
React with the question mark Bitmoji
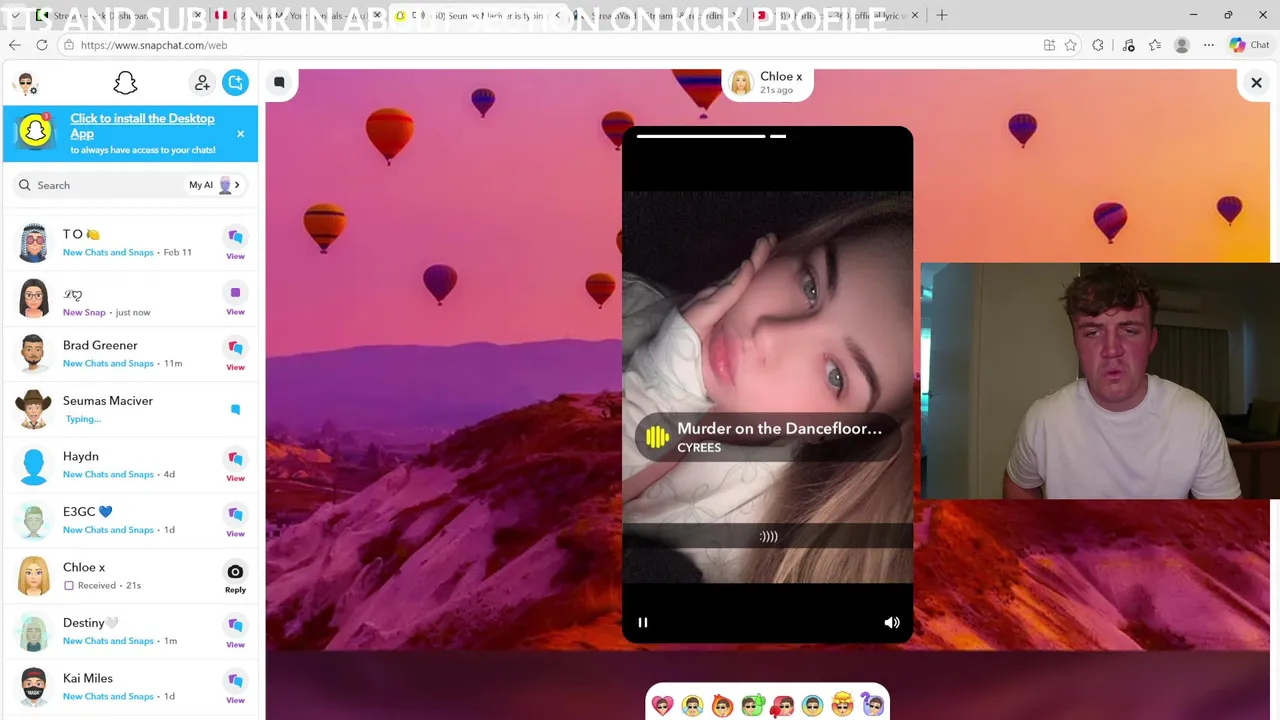pos(872,706)
